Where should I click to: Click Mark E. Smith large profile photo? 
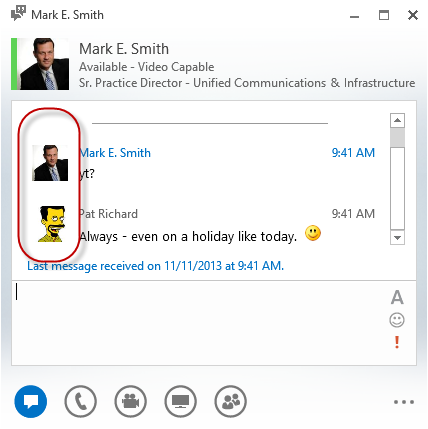43,64
